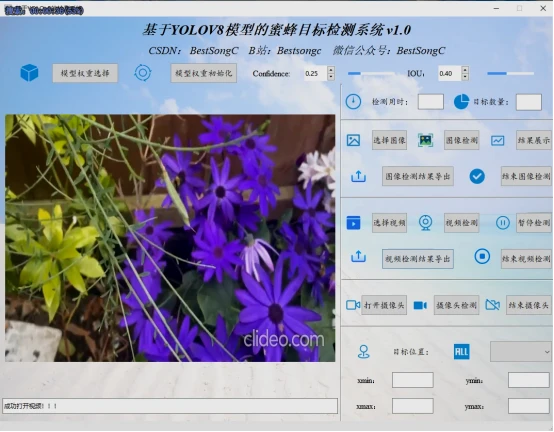The height and width of the screenshot is (432, 554).
Task: Click the blue cube model icon
Action: (x=29, y=73)
